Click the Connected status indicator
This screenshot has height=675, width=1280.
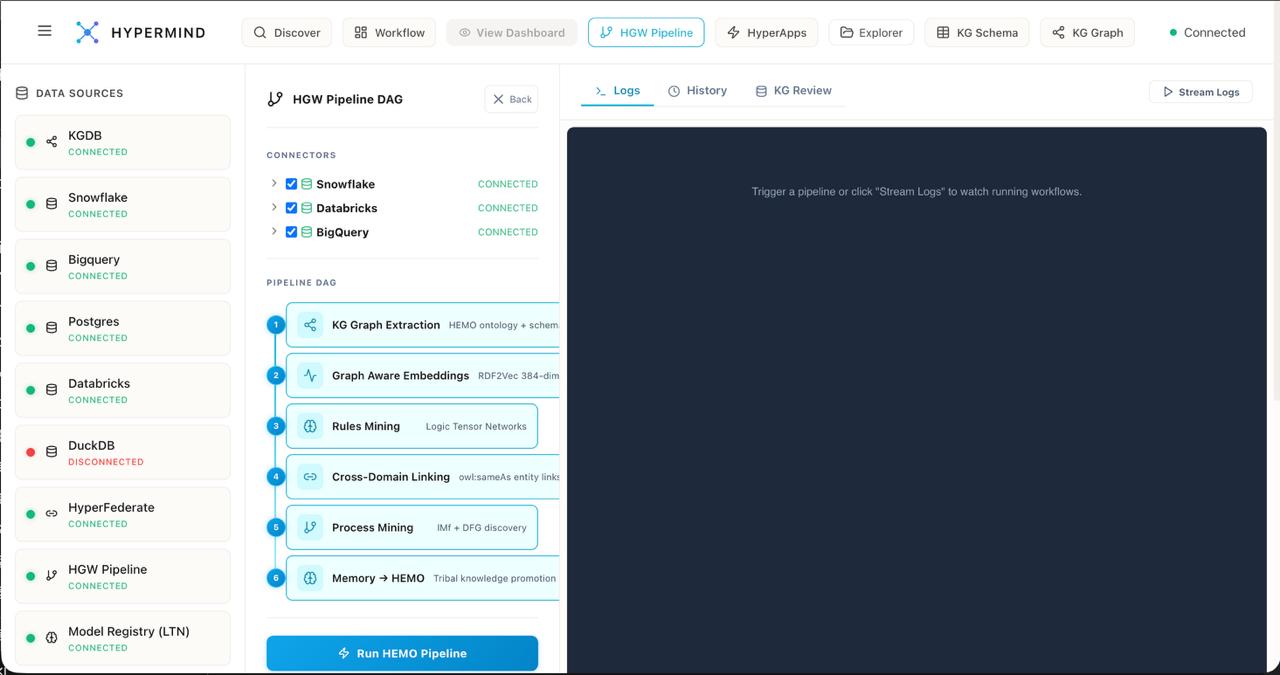[1207, 32]
